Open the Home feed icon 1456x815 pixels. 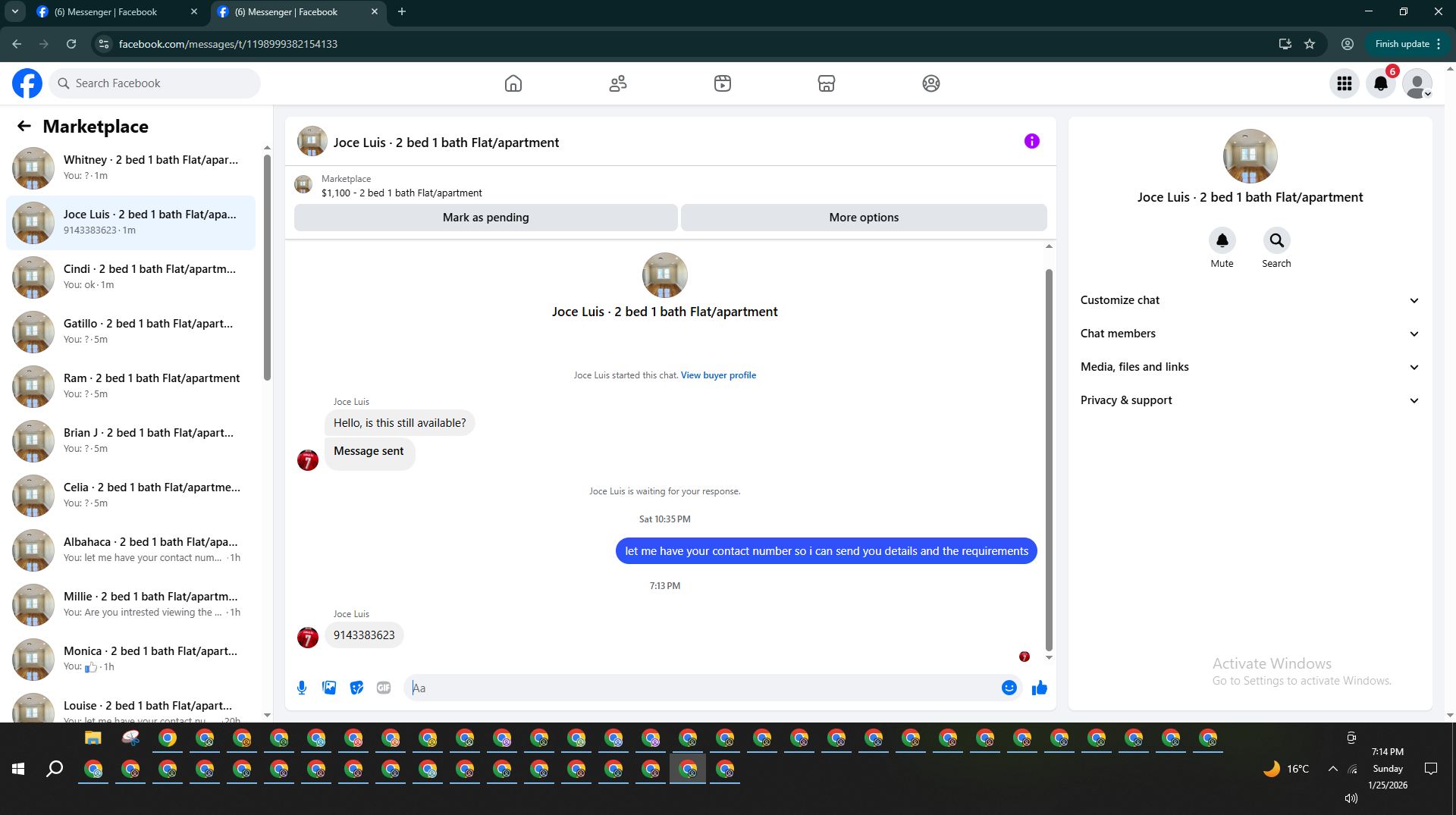coord(513,83)
